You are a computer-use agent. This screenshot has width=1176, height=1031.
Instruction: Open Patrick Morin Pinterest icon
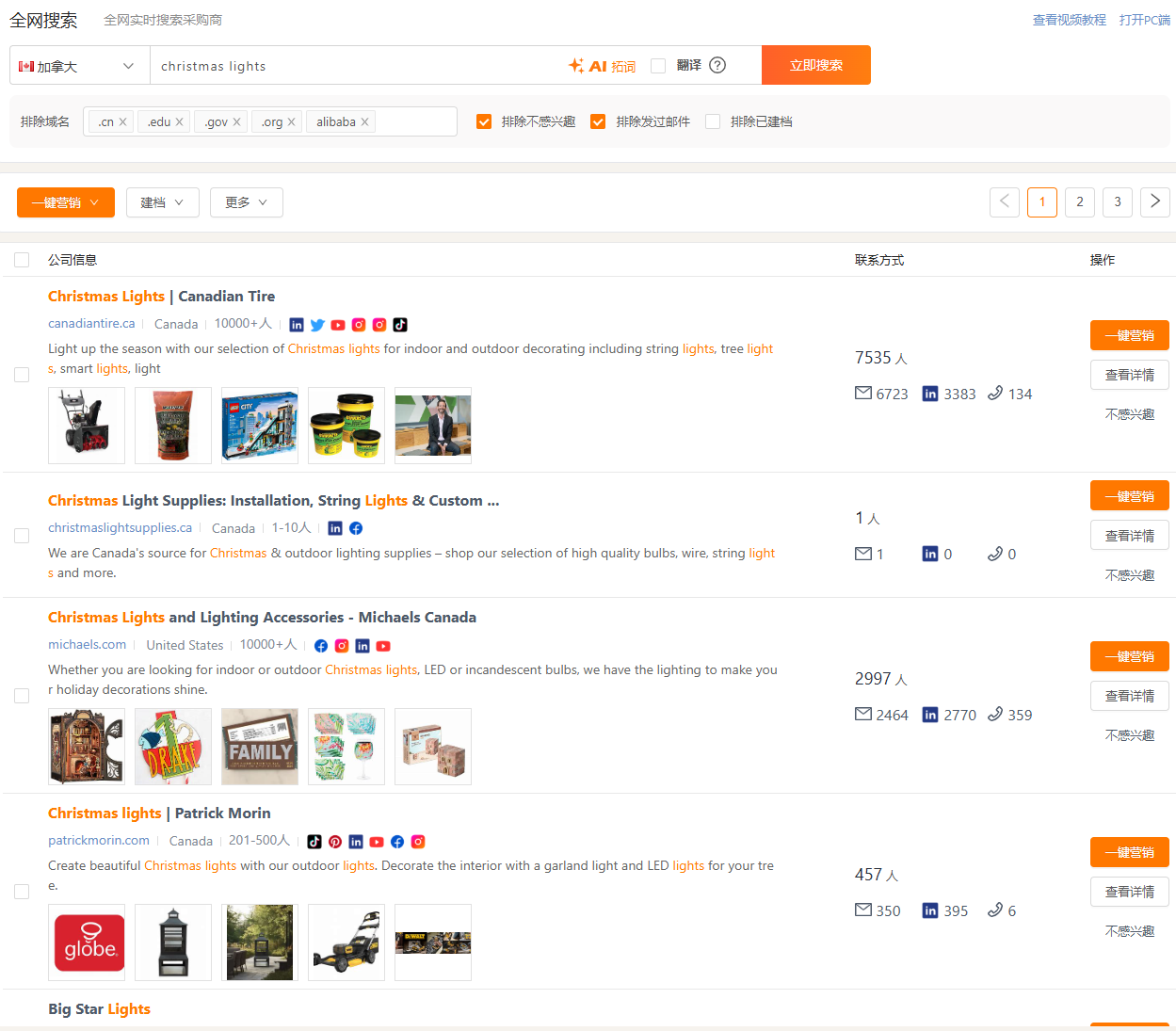pyautogui.click(x=335, y=842)
